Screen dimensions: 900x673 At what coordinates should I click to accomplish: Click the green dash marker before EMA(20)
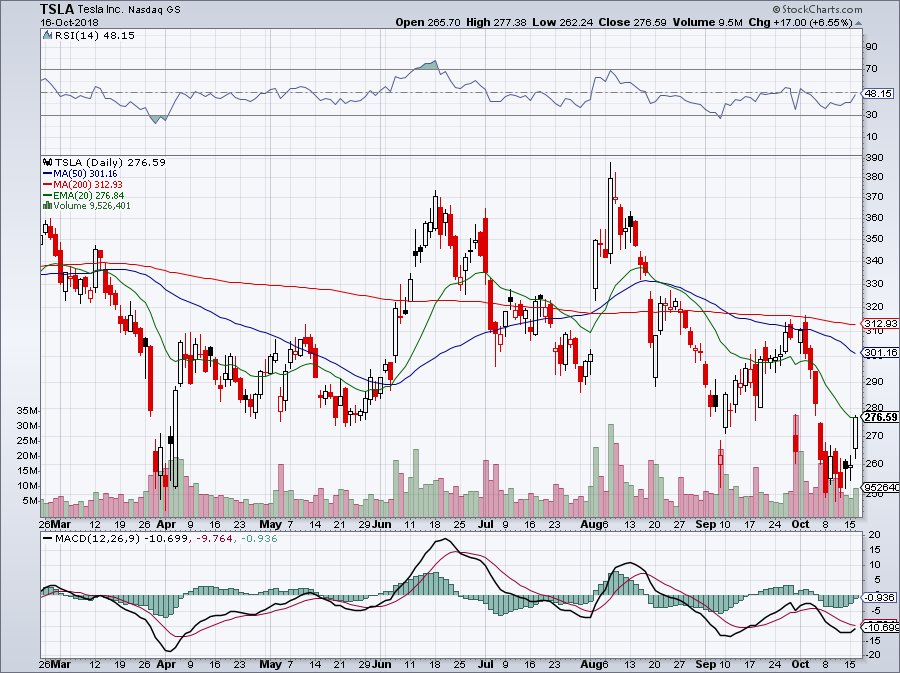[x=48, y=196]
